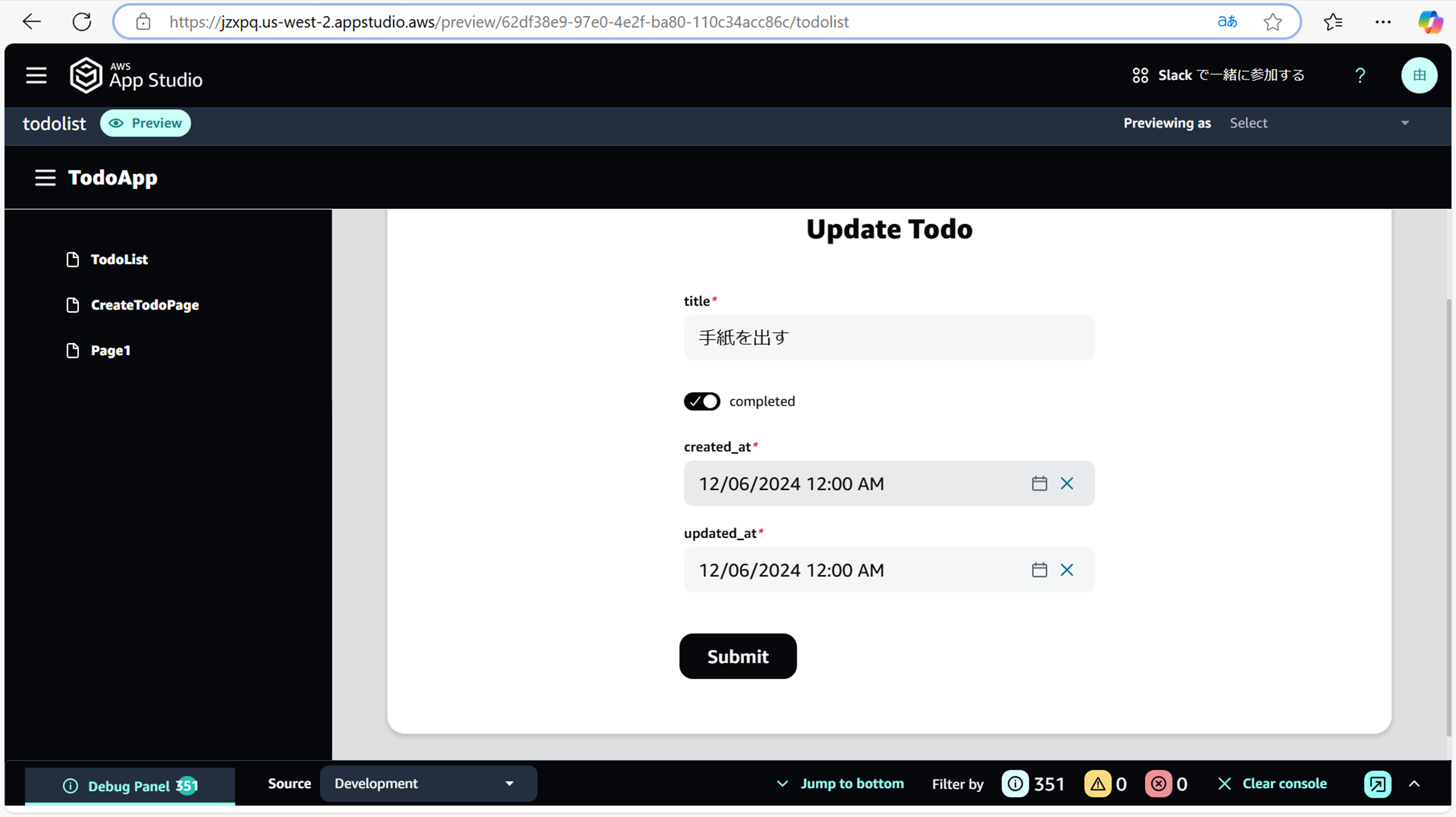This screenshot has width=1456, height=817.
Task: Click the help question mark icon
Action: [1360, 75]
